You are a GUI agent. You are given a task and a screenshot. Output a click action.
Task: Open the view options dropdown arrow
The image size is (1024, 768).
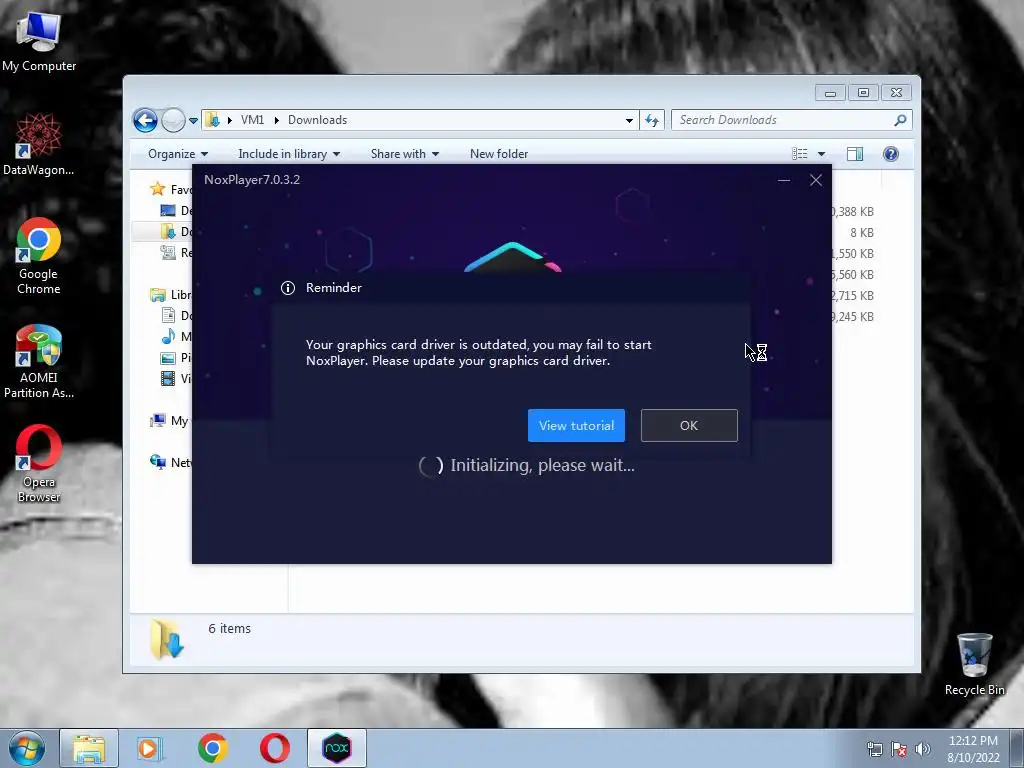822,154
